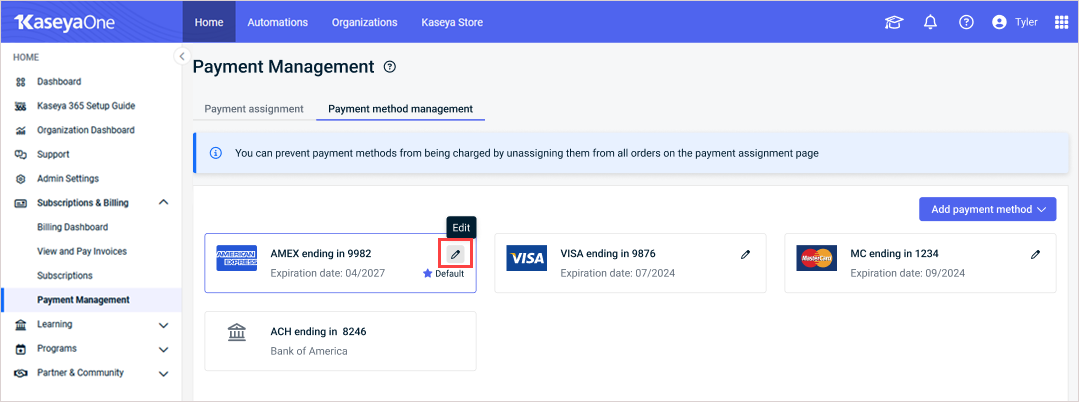This screenshot has width=1079, height=402.
Task: Collapse Subscriptions & Billing section
Action: [x=163, y=202]
